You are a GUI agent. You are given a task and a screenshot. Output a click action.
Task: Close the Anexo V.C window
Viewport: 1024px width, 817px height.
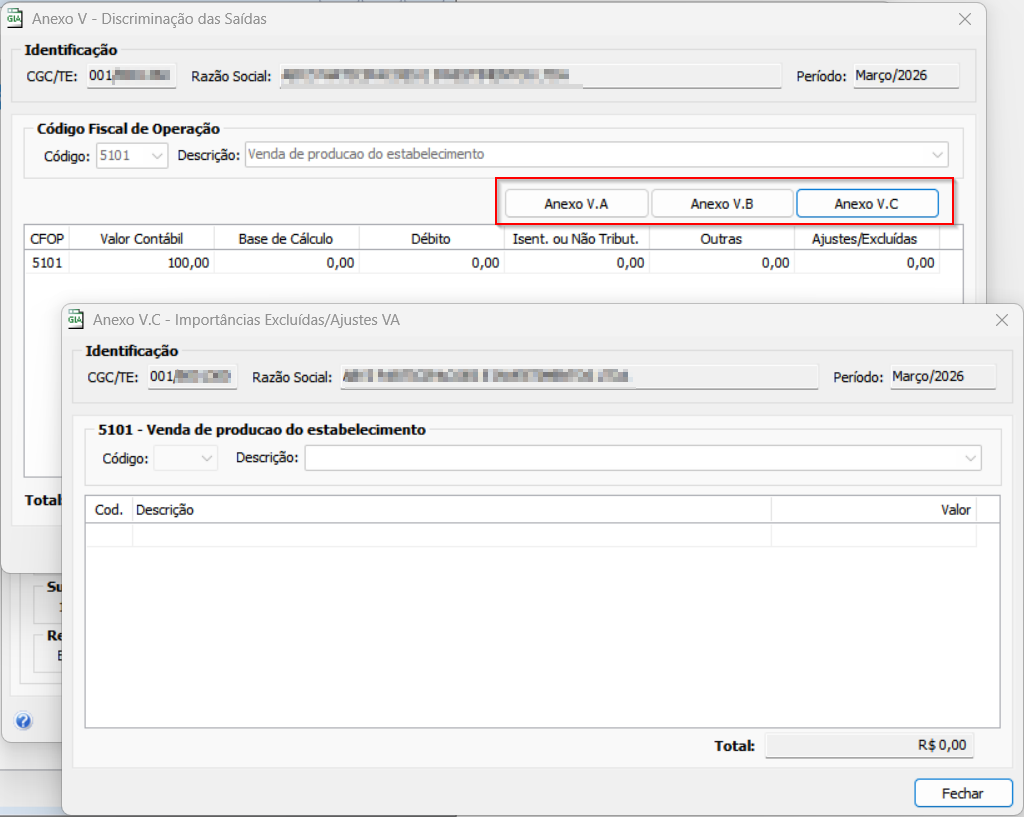click(x=1002, y=320)
